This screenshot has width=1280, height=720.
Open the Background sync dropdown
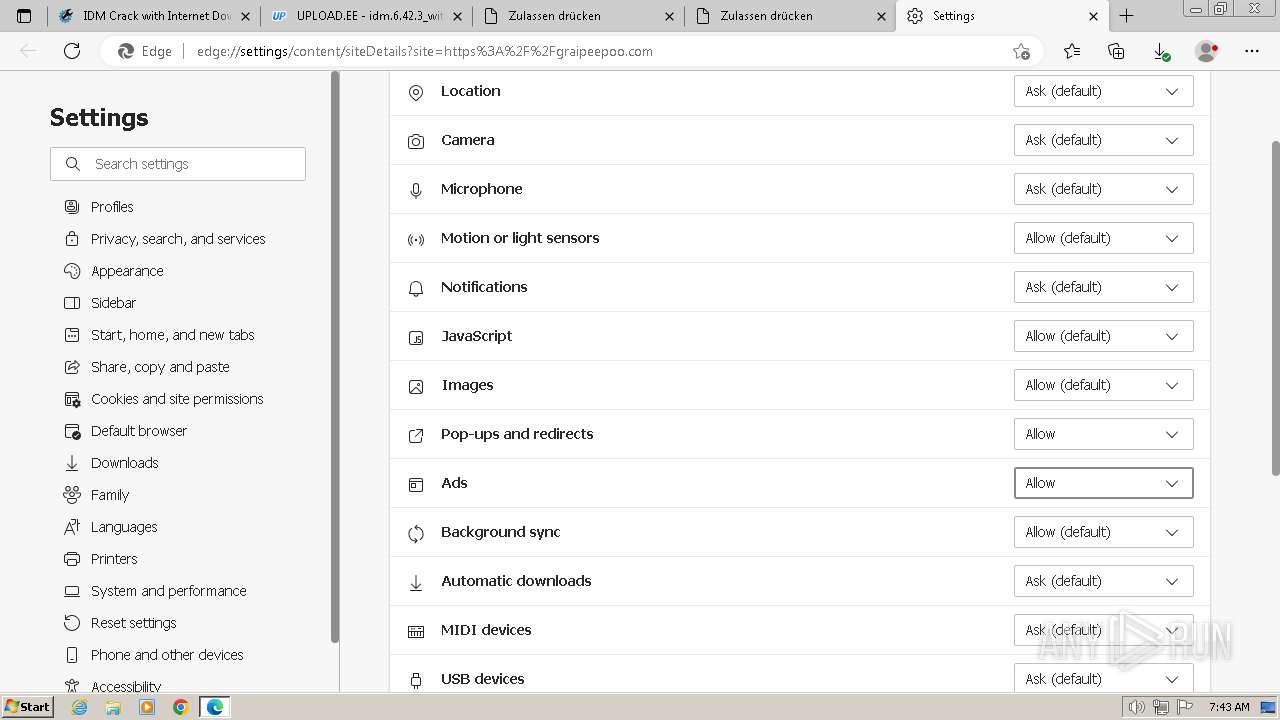[x=1103, y=532]
